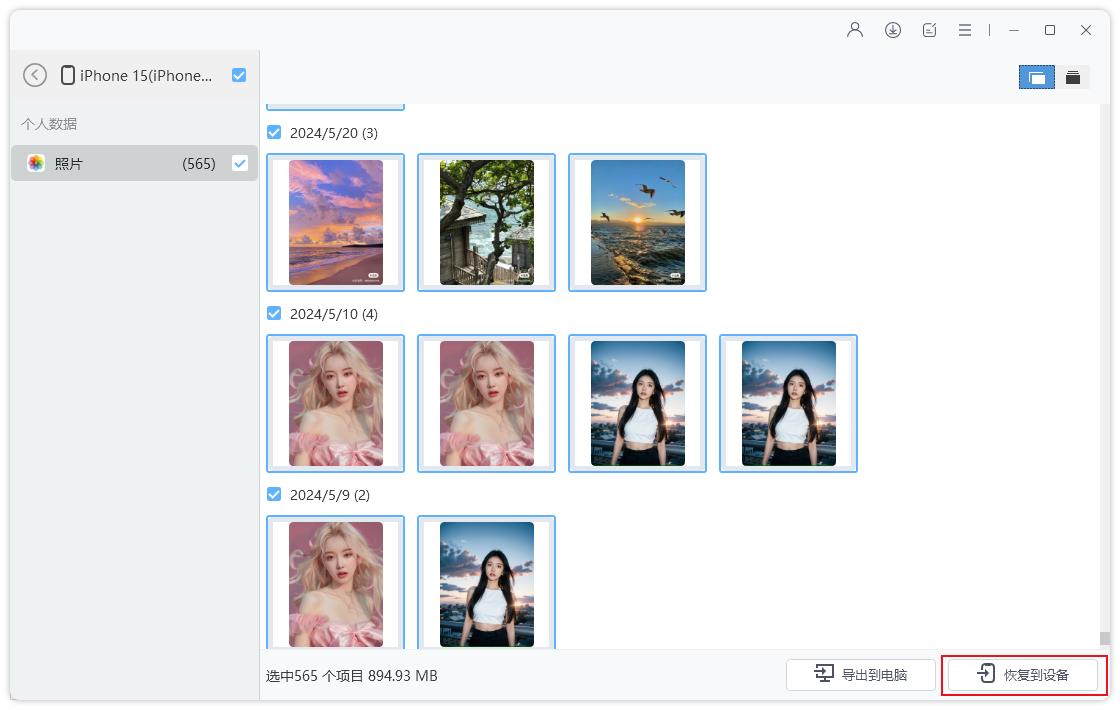Uncheck the 2024/5/10 date group checkbox
Viewport: 1120px width, 710px height.
click(273, 313)
